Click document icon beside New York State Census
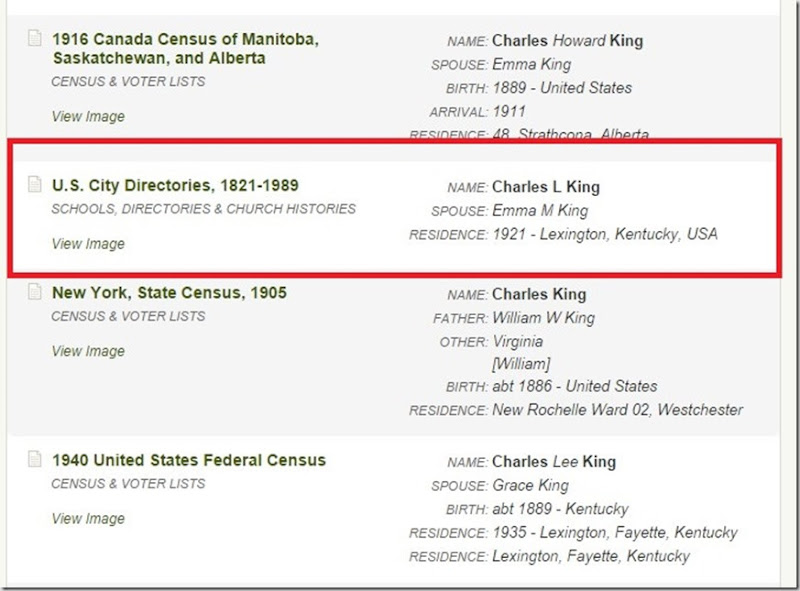 pos(35,293)
